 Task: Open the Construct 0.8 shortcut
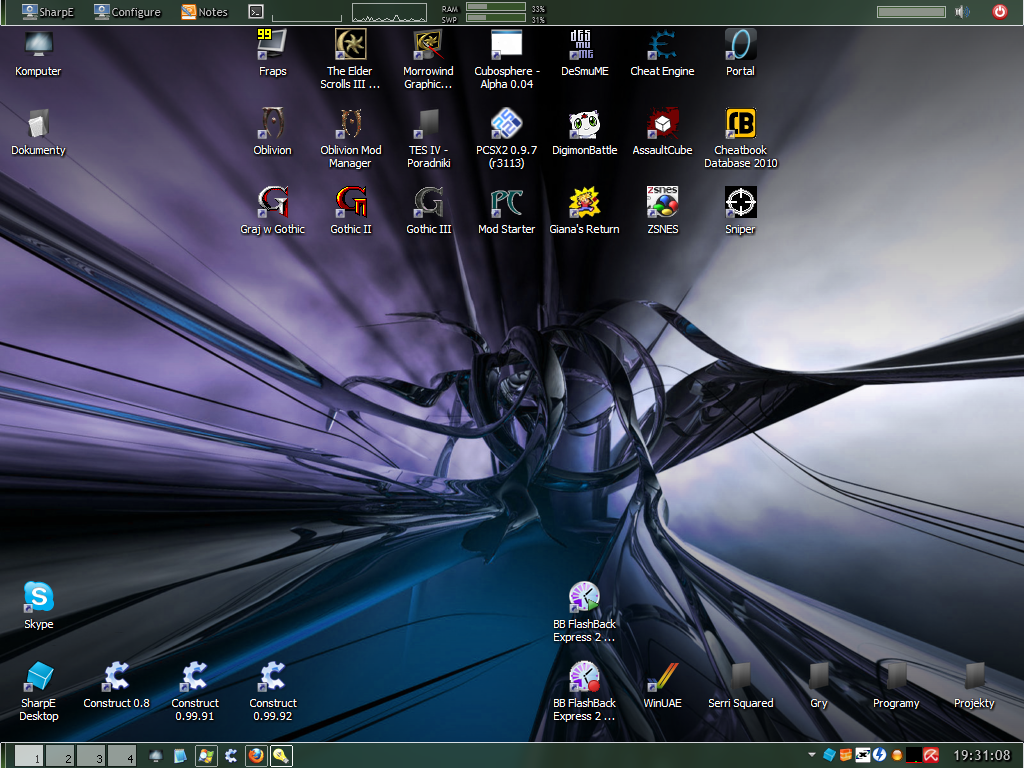tap(116, 678)
